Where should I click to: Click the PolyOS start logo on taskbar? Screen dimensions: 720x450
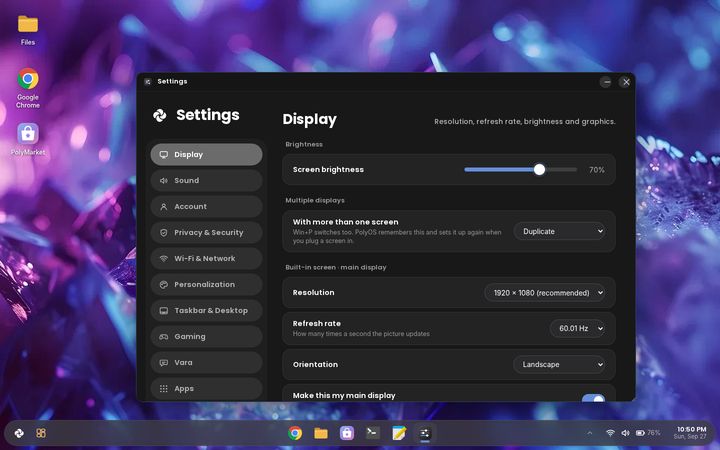[x=19, y=433]
